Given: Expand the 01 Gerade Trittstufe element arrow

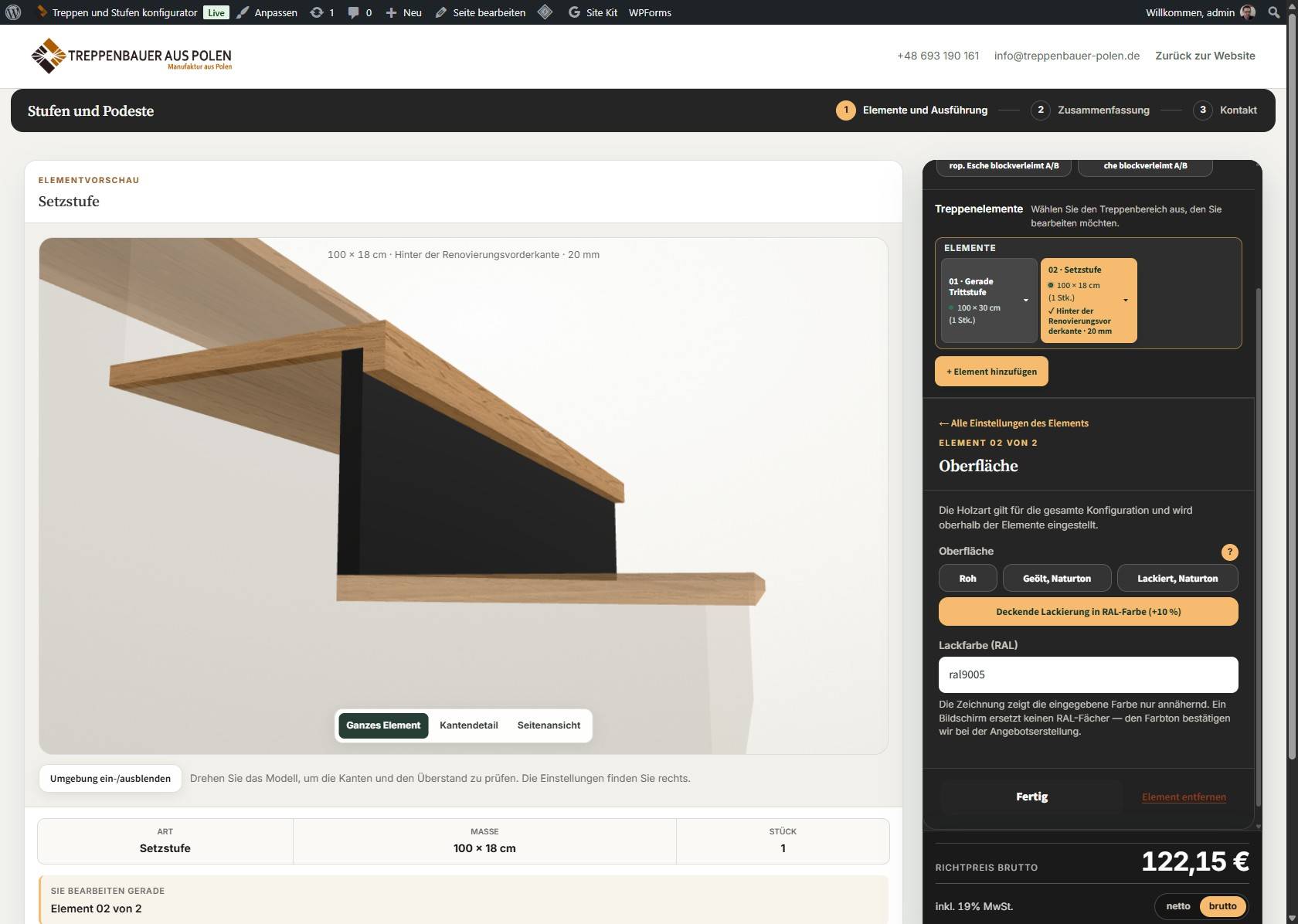Looking at the screenshot, I should [1026, 301].
